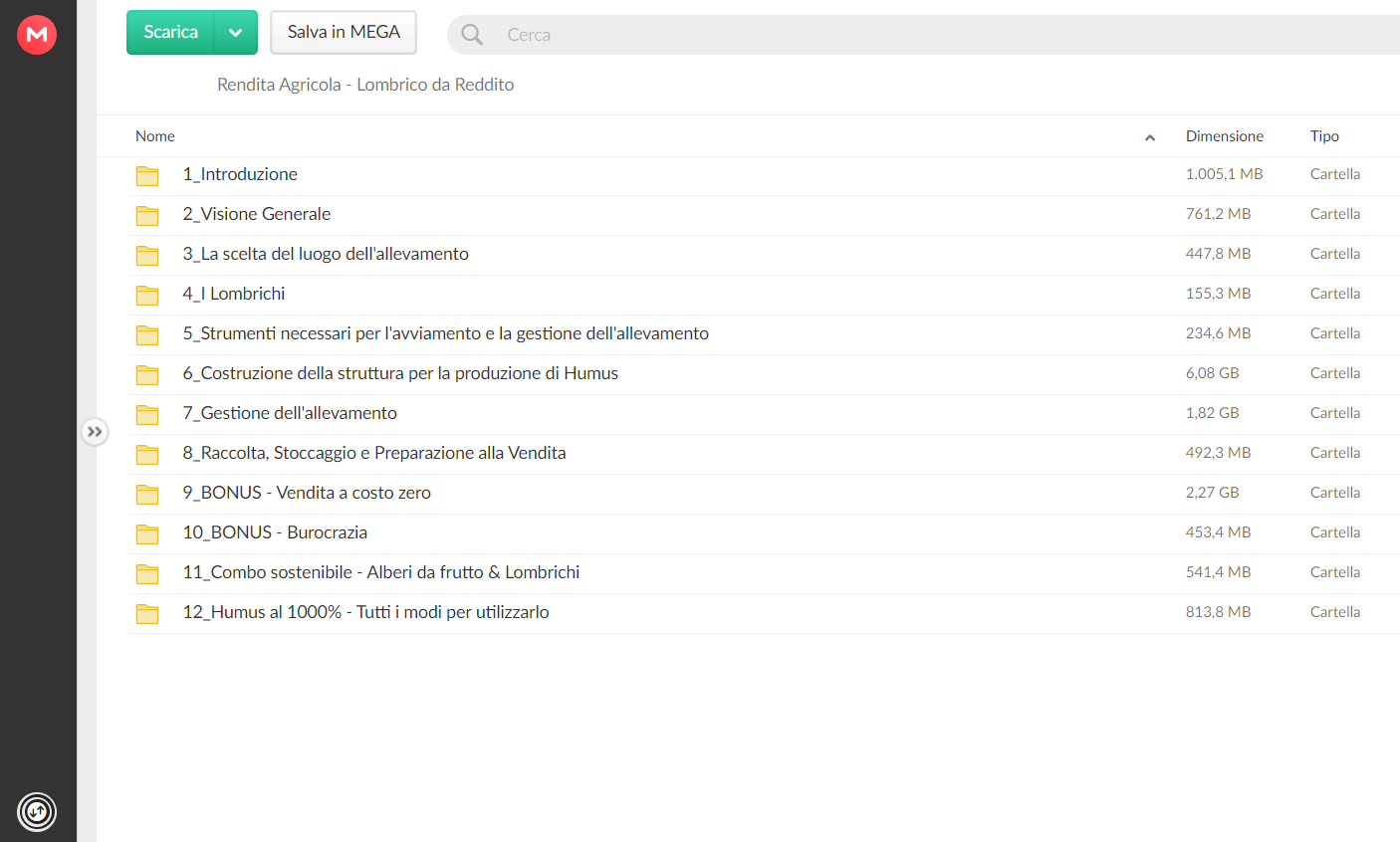1400x842 pixels.
Task: Click the folder icon for 12_Humus al 1000%
Action: [147, 614]
